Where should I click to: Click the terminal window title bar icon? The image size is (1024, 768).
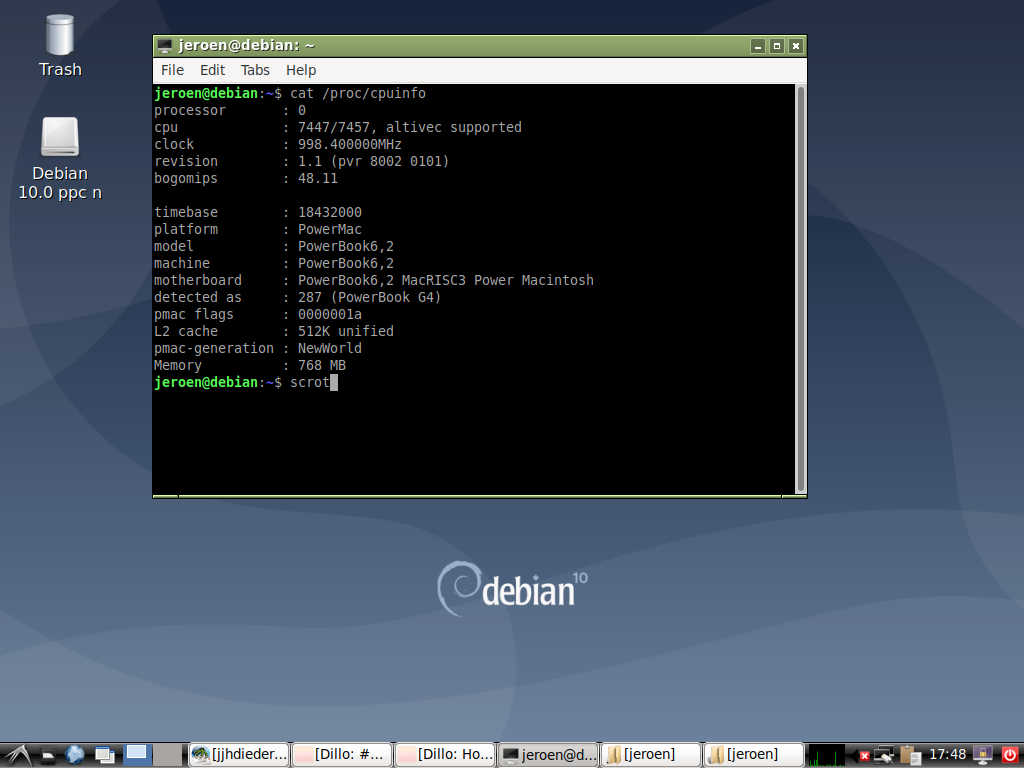(165, 46)
